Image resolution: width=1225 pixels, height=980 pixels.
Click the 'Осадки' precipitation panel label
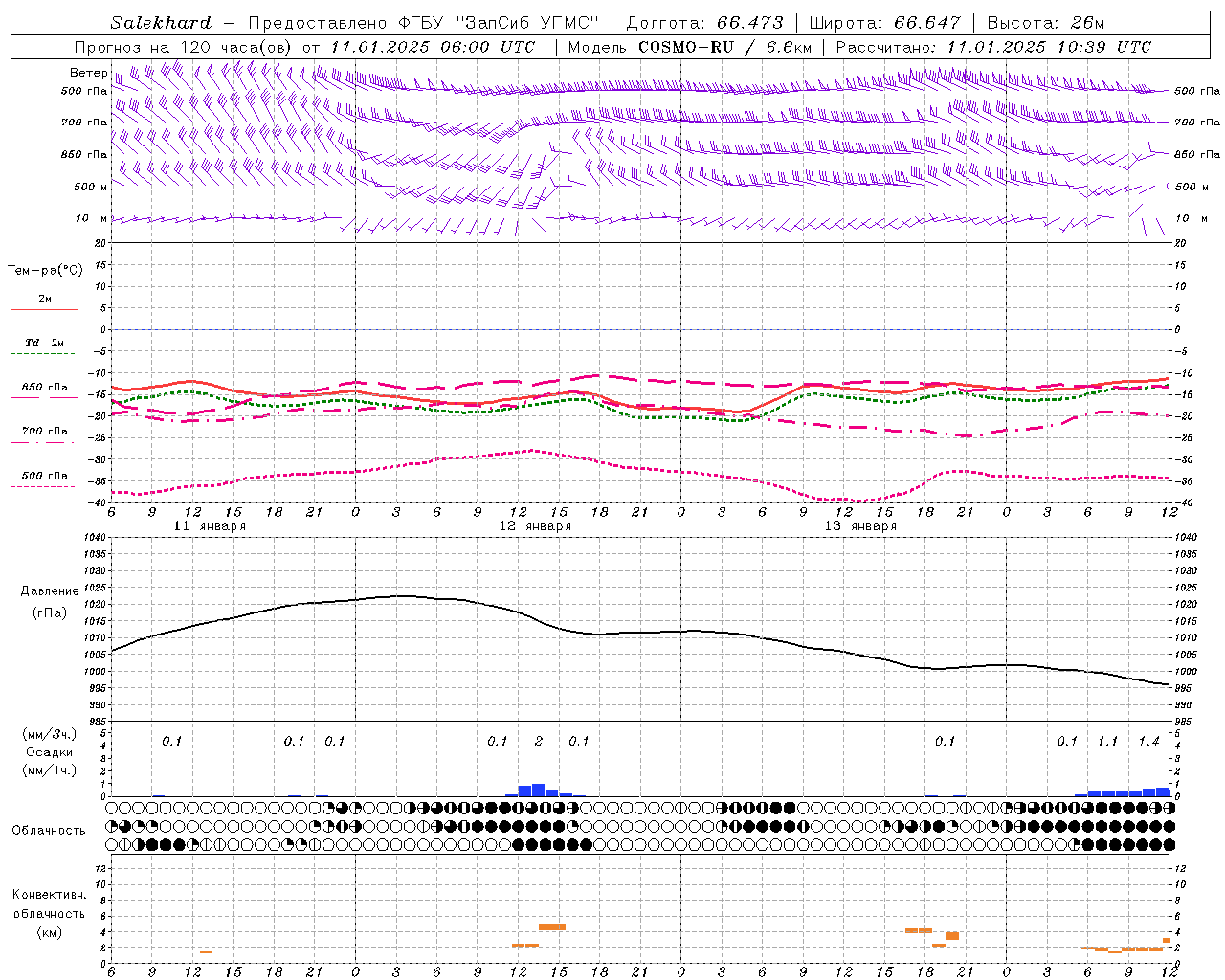tap(49, 752)
